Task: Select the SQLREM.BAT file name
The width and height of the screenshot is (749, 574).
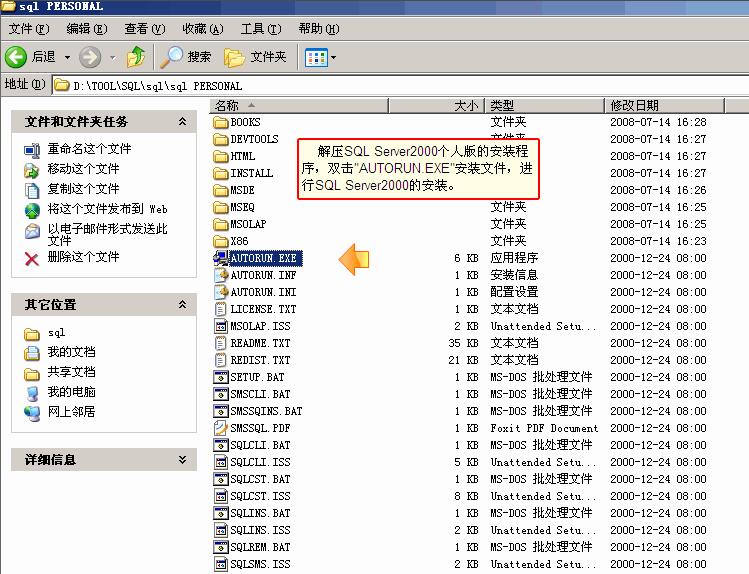Action: 260,547
